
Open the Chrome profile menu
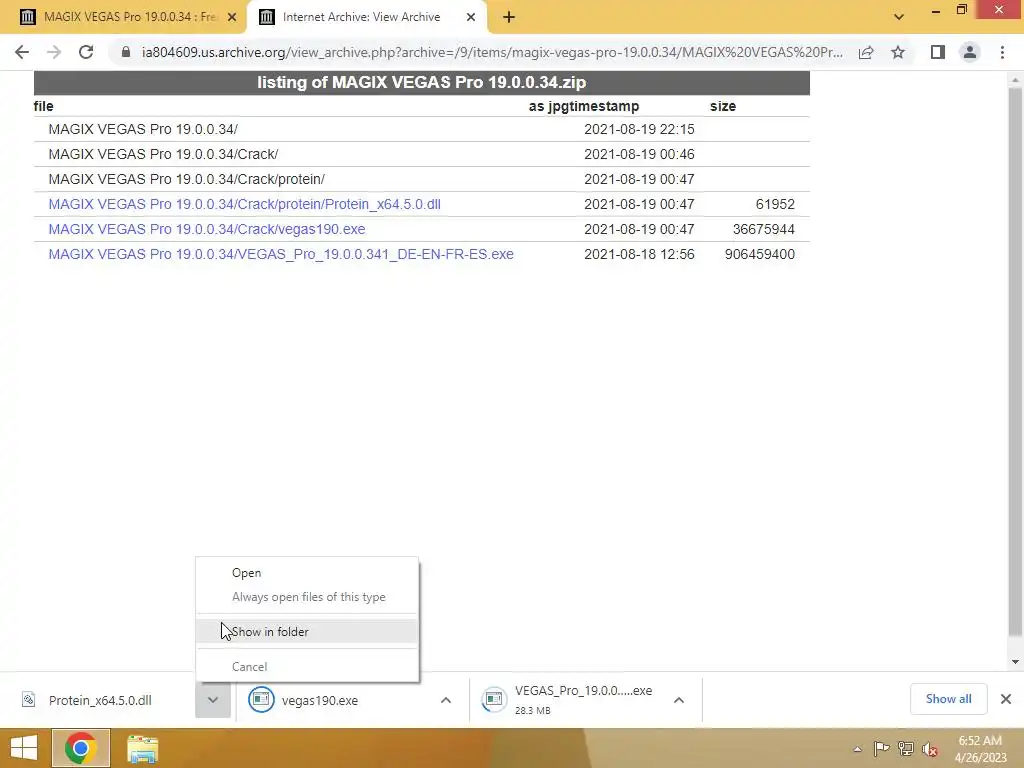(970, 52)
